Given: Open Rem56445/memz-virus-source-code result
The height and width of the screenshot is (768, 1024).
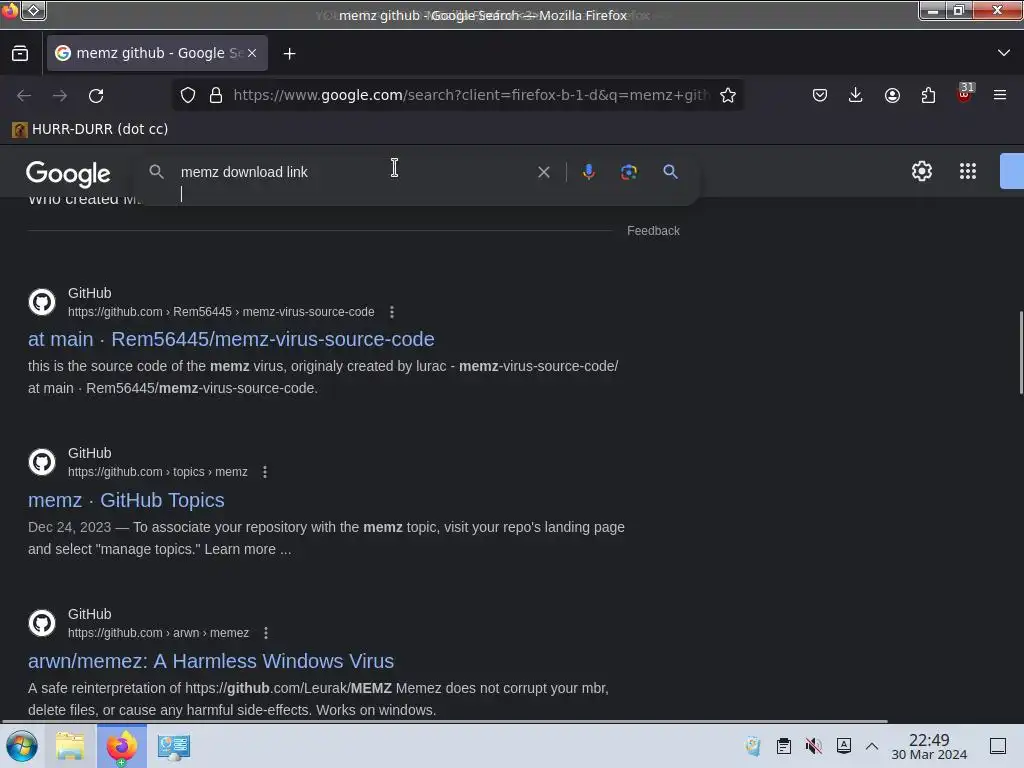Looking at the screenshot, I should tap(231, 340).
